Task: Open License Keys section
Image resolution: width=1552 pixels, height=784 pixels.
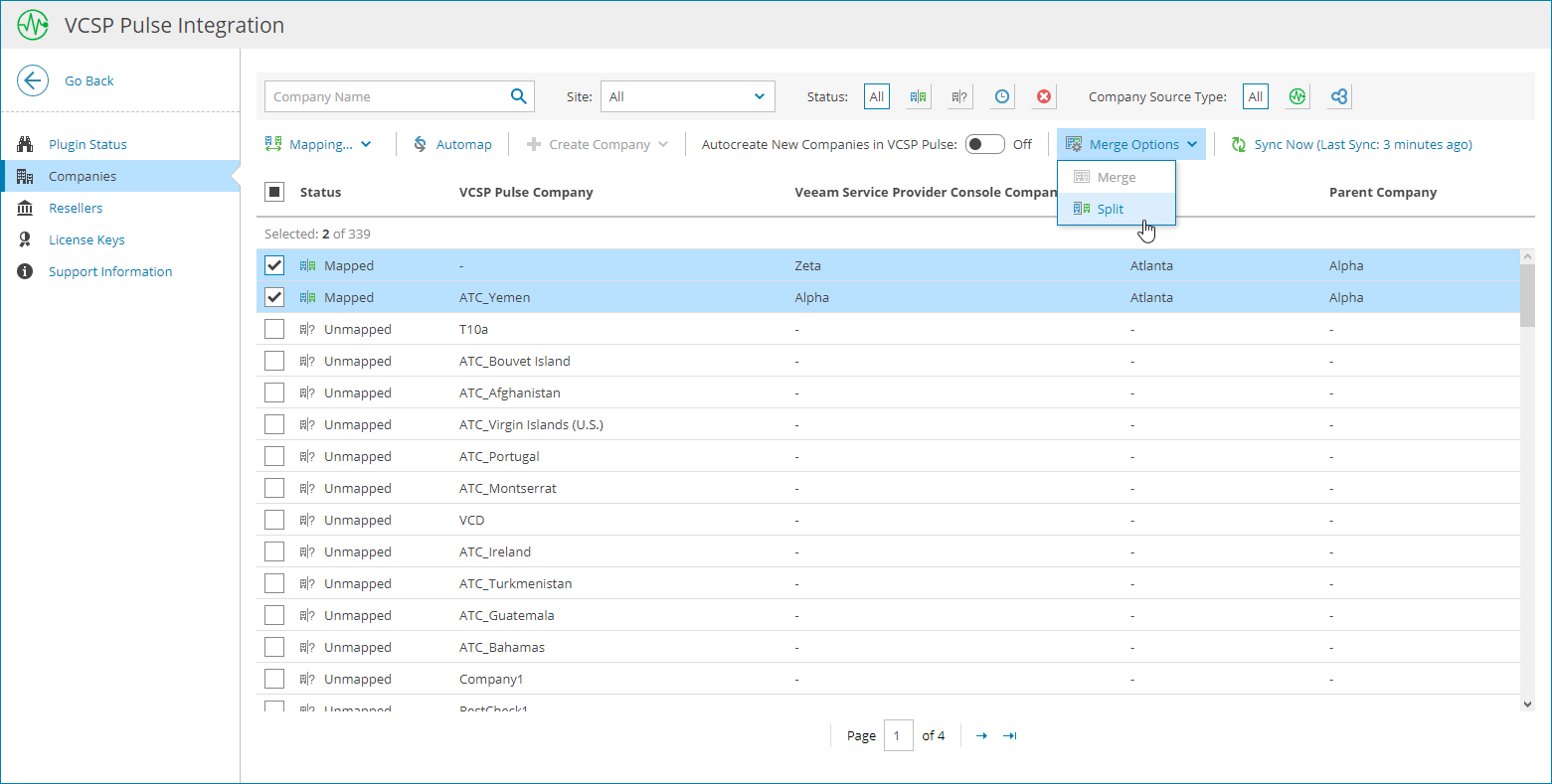Action: pyautogui.click(x=86, y=239)
